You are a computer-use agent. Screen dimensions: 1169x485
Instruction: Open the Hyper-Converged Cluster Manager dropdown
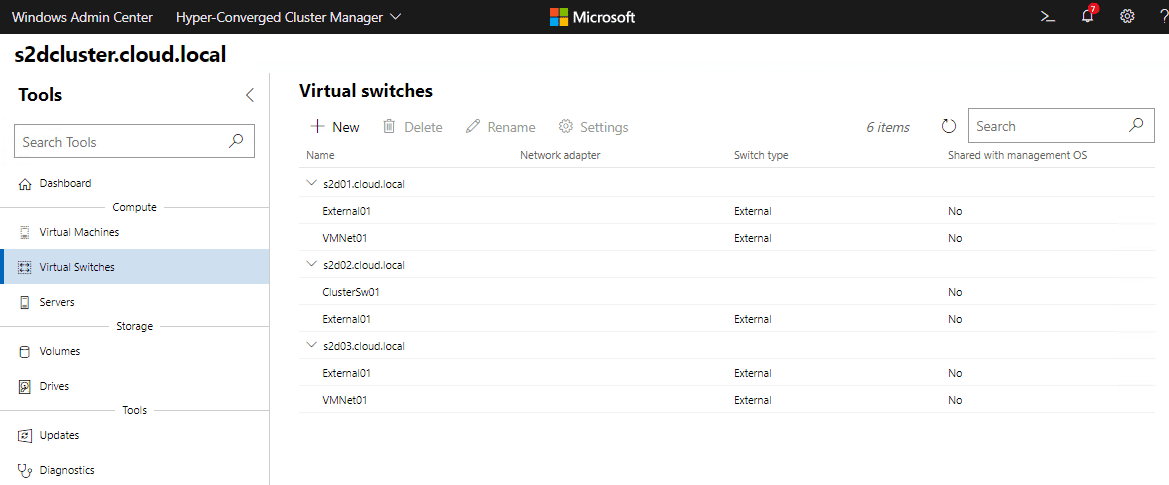click(288, 17)
